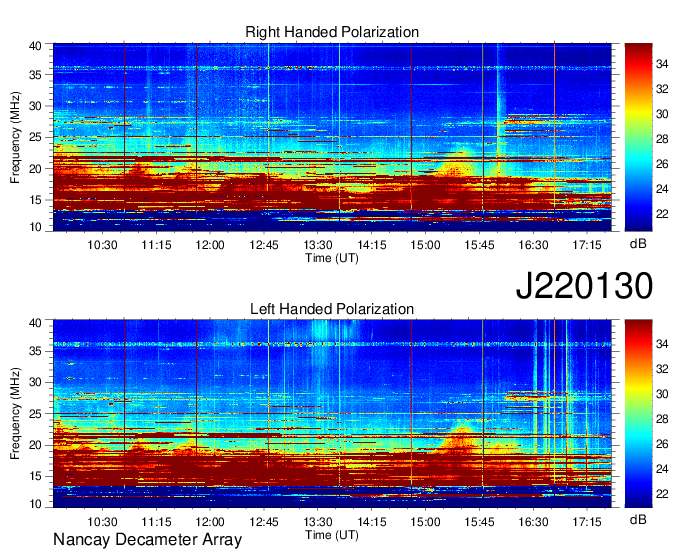This screenshot has width=680, height=552.
Task: Click dB unit label of Left Handed colorbar
Action: pos(638,519)
